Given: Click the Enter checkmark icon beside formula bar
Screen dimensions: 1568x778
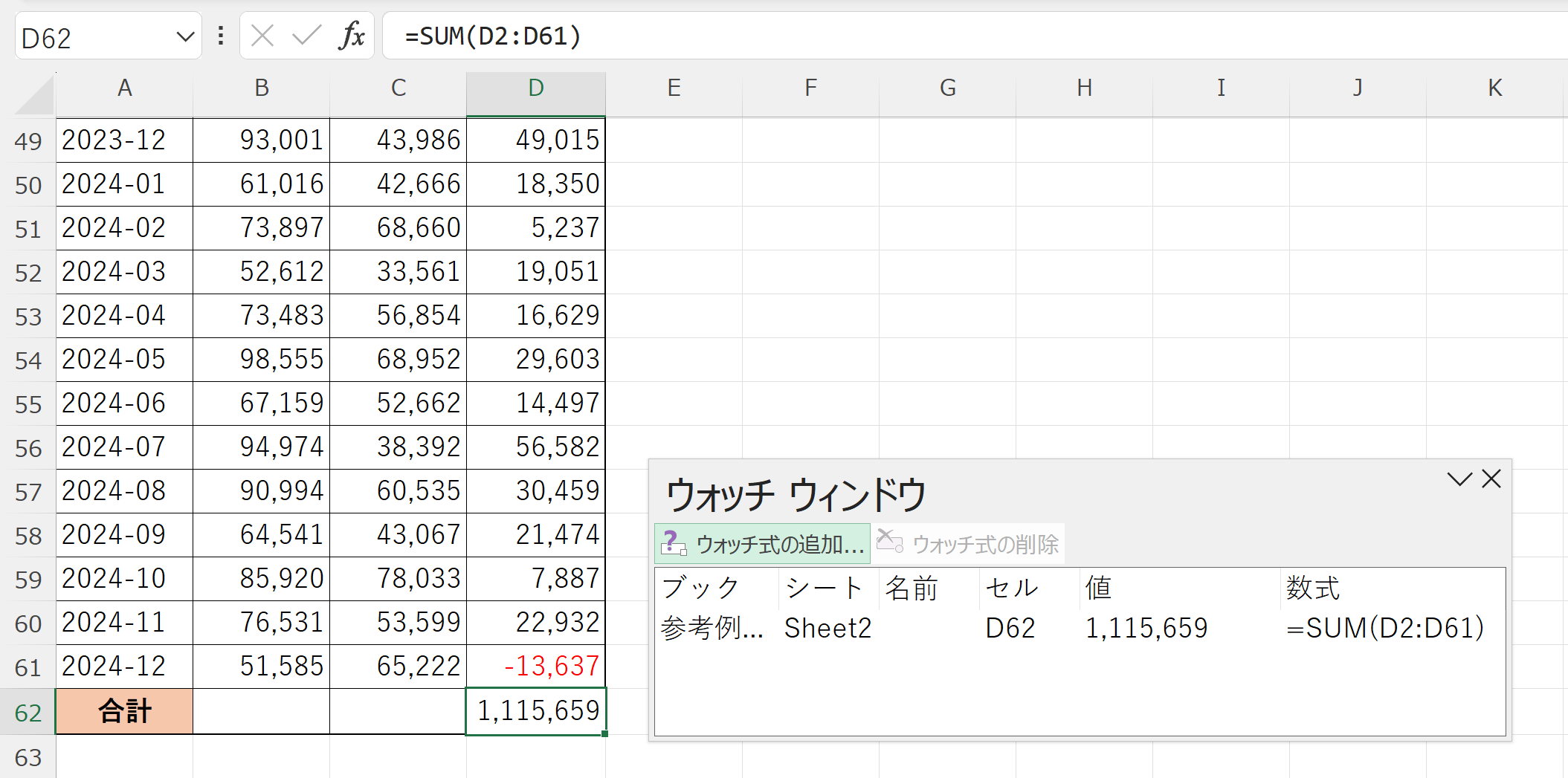Looking at the screenshot, I should [x=305, y=35].
